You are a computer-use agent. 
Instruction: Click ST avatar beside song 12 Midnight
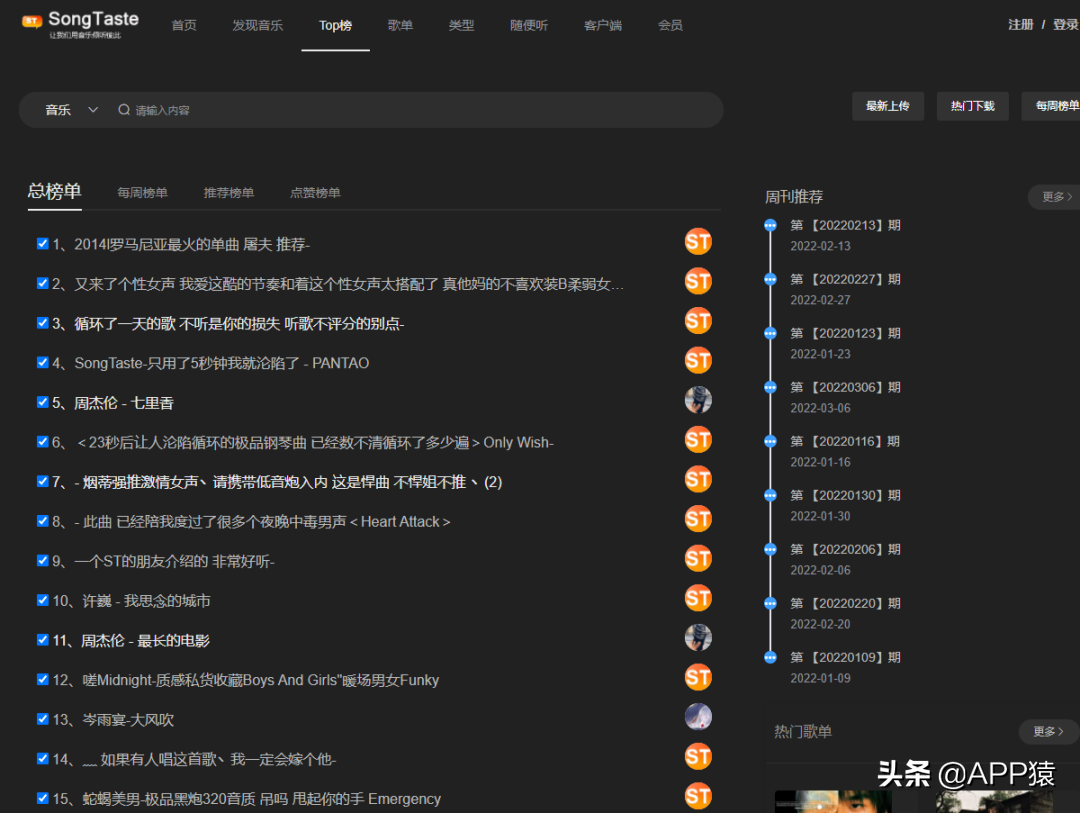pyautogui.click(x=698, y=677)
